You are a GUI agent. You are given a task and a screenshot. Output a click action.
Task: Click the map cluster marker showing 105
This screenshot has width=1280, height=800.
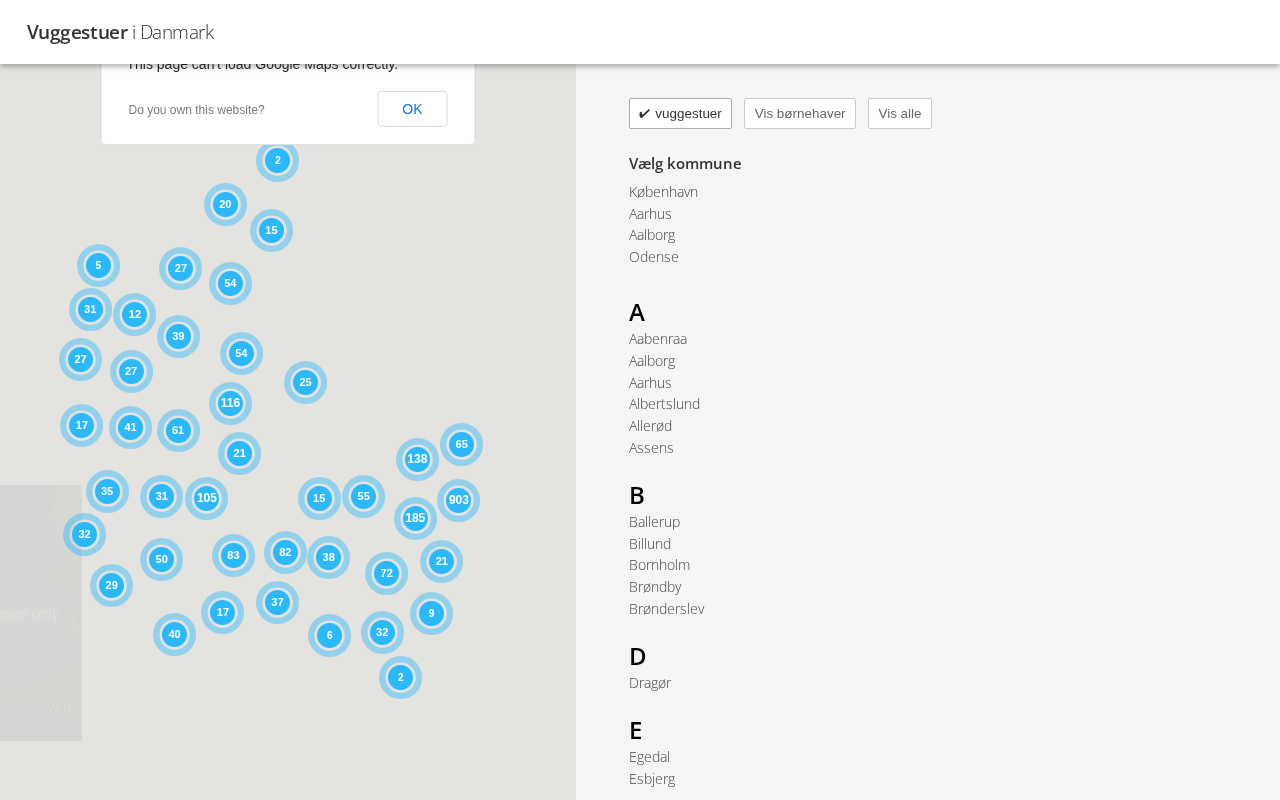click(x=206, y=498)
